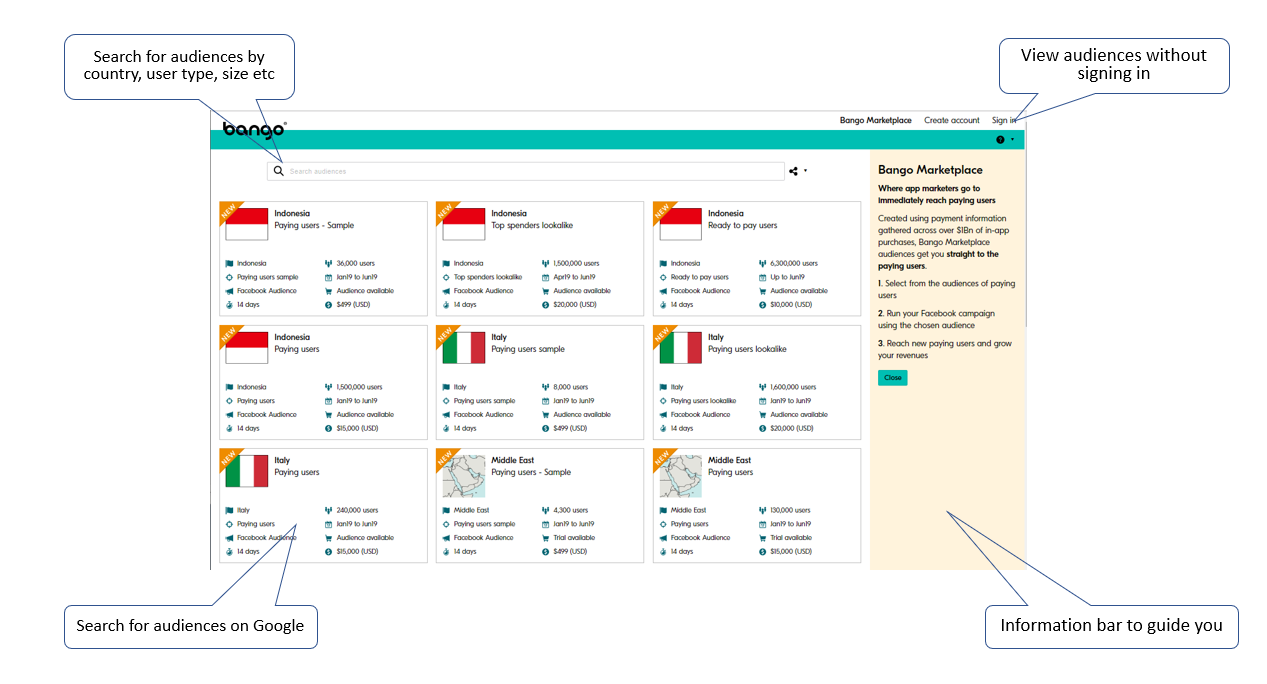Click the '$20,000 (USD)' price in Indonesia Top spenders card
The image size is (1267, 684).
pyautogui.click(x=575, y=304)
